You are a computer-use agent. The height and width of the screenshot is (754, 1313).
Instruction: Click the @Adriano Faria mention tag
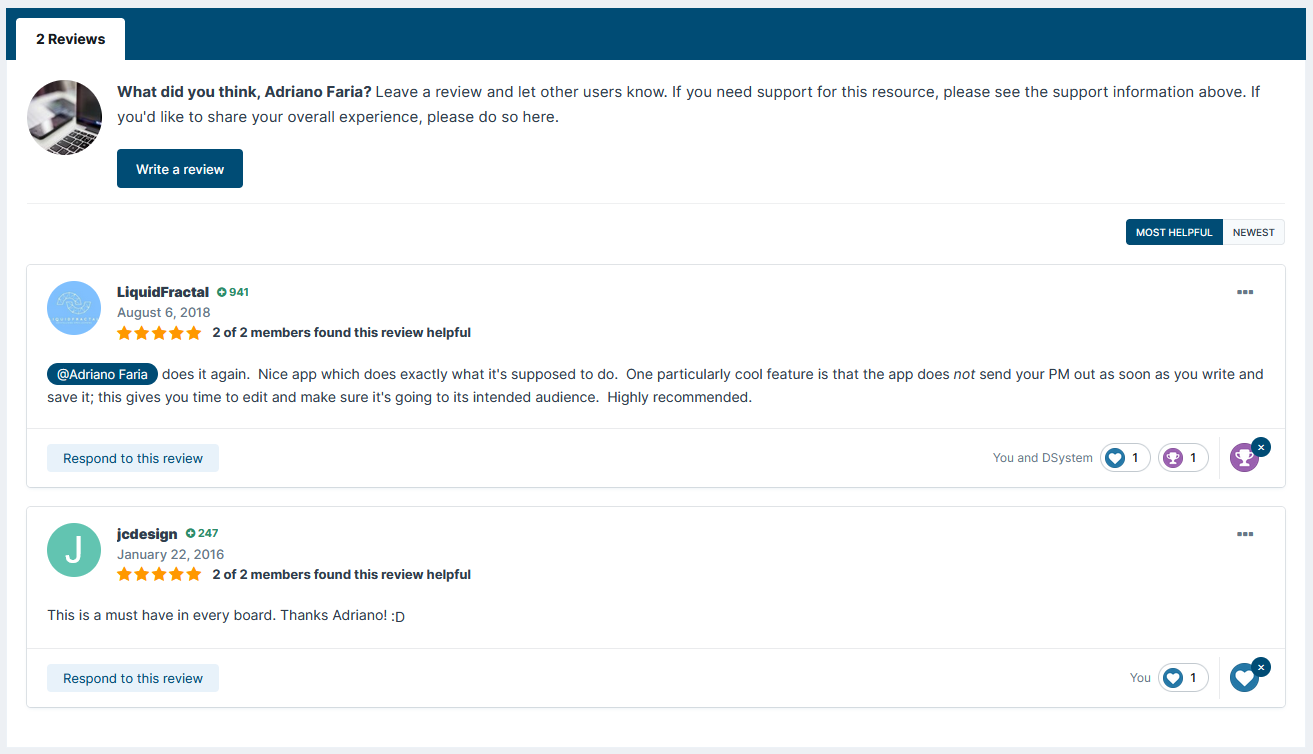click(x=102, y=374)
